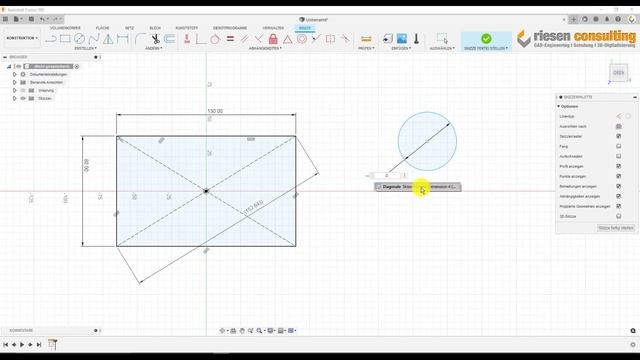The height and width of the screenshot is (360, 640).
Task: Select the Rectangle sketch tool
Action: (x=65, y=39)
